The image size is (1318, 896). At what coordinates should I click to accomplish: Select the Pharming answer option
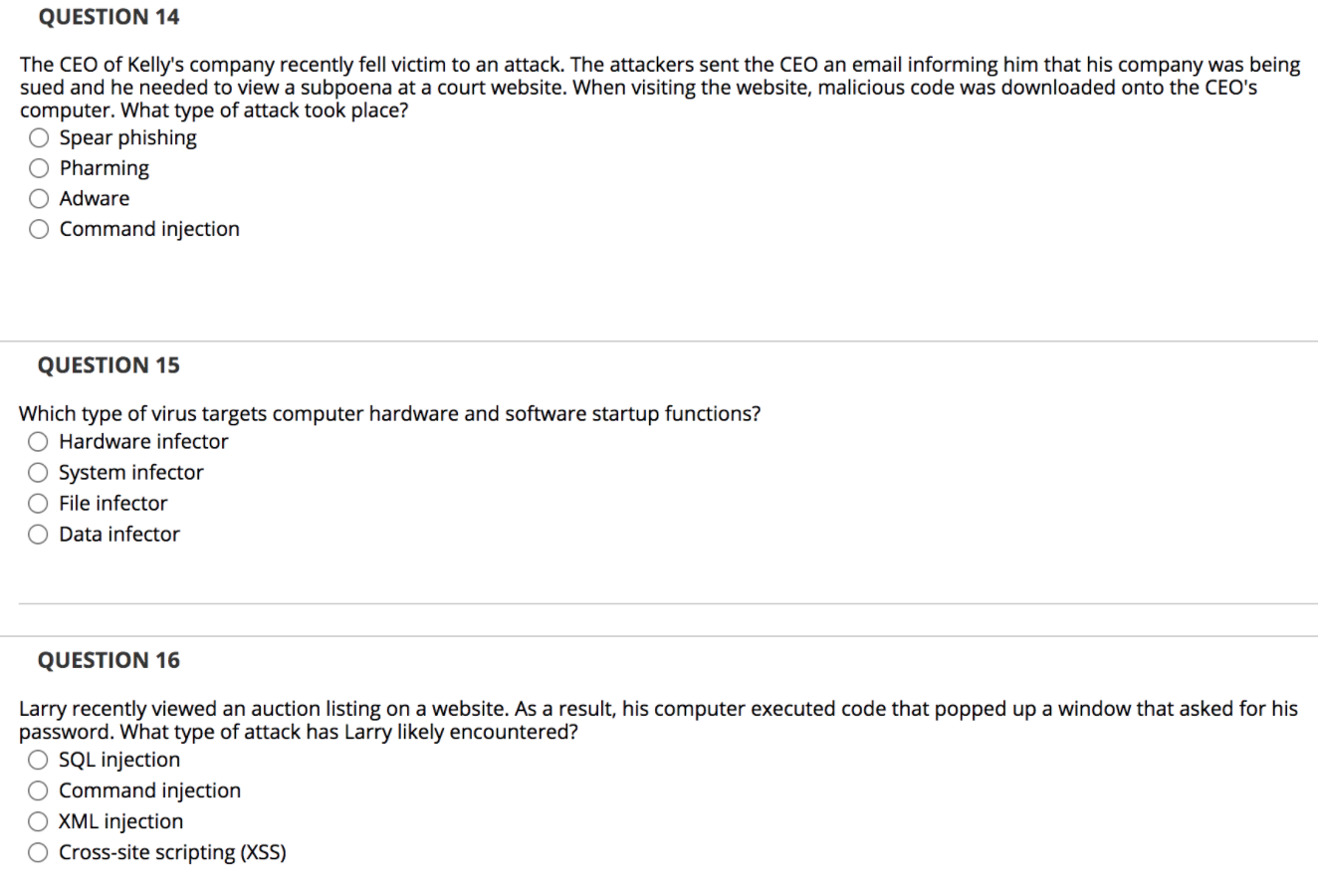[x=39, y=167]
